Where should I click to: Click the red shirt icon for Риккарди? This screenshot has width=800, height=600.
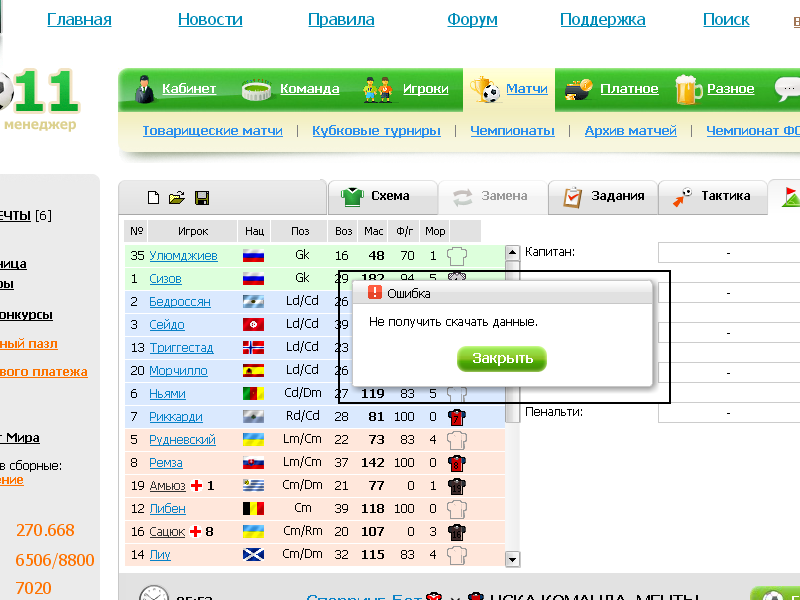[x=457, y=416]
